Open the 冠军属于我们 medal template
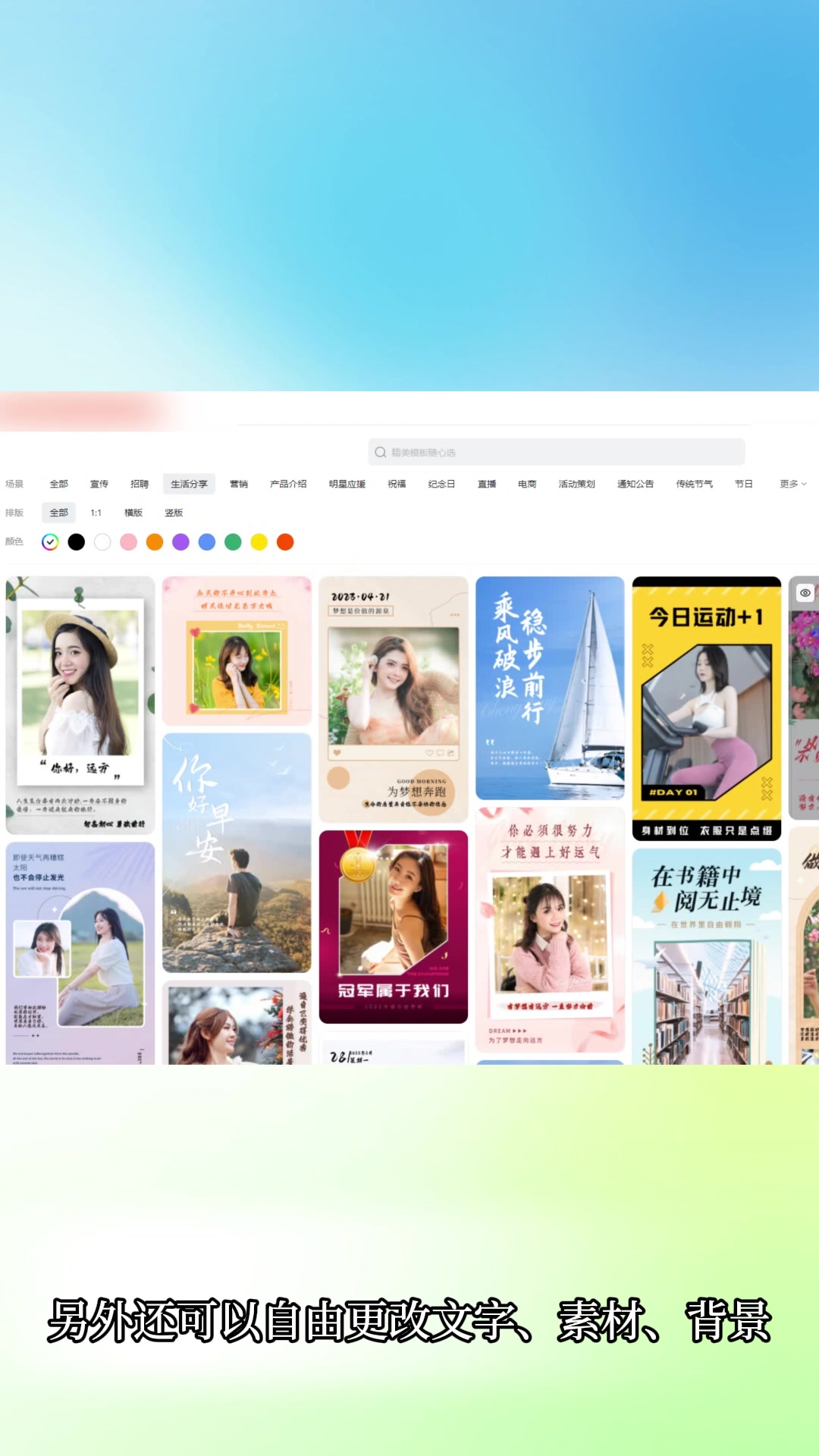 tap(394, 927)
